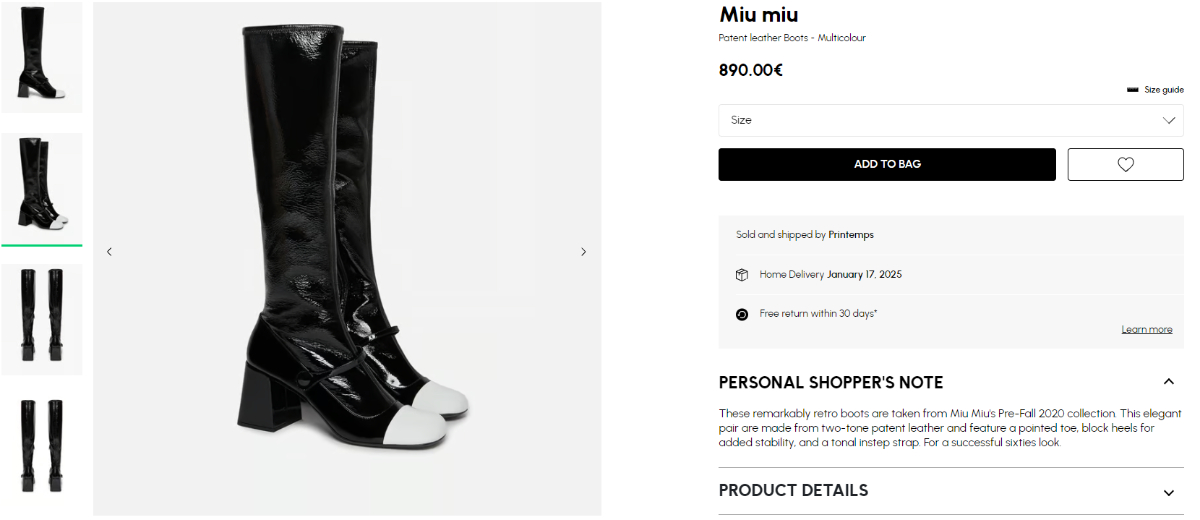
Task: Open the Learn more link
Action: (x=1146, y=330)
